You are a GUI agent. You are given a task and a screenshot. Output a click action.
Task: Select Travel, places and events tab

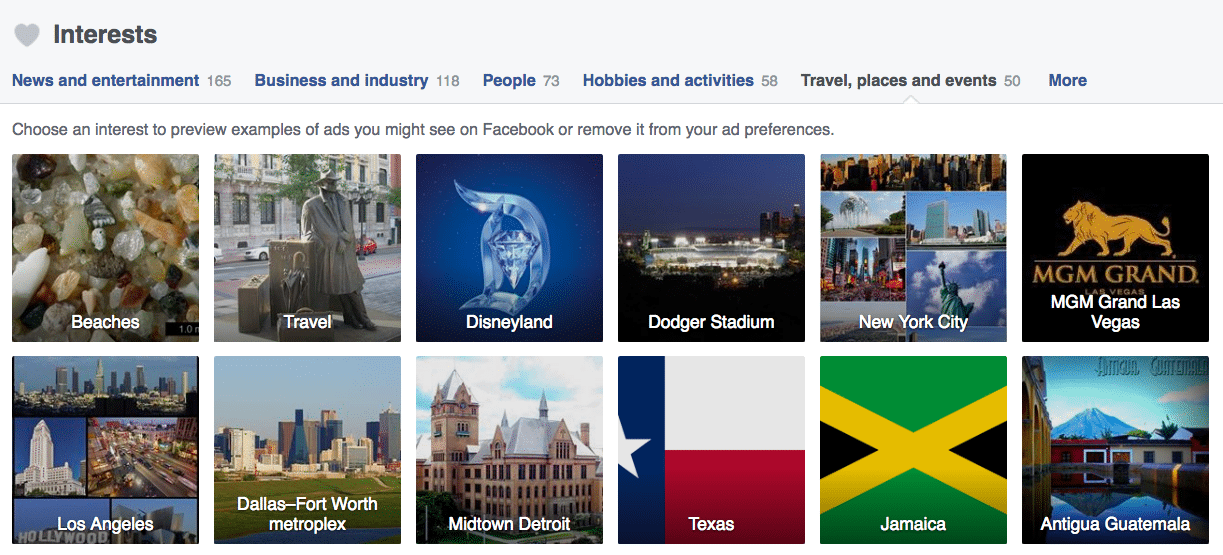pos(910,81)
